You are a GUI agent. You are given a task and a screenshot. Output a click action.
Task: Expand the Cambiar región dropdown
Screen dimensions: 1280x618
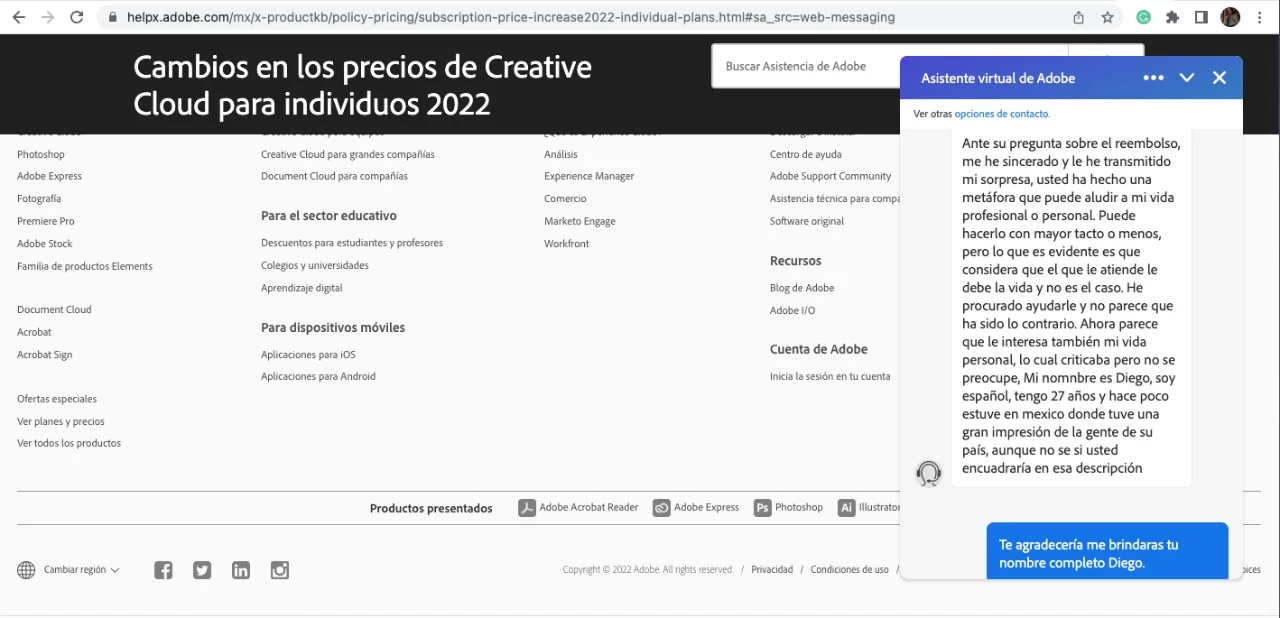82,570
